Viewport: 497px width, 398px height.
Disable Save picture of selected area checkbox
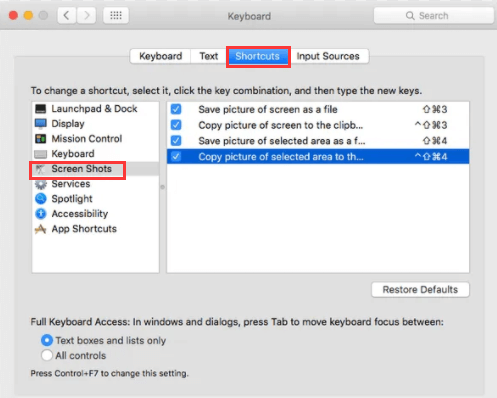click(x=176, y=141)
